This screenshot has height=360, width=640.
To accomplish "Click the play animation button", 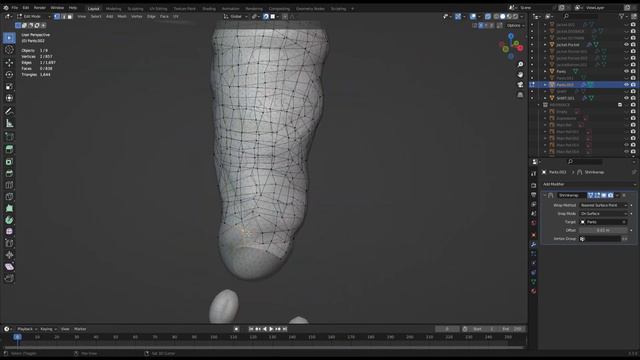I will 271,329.
